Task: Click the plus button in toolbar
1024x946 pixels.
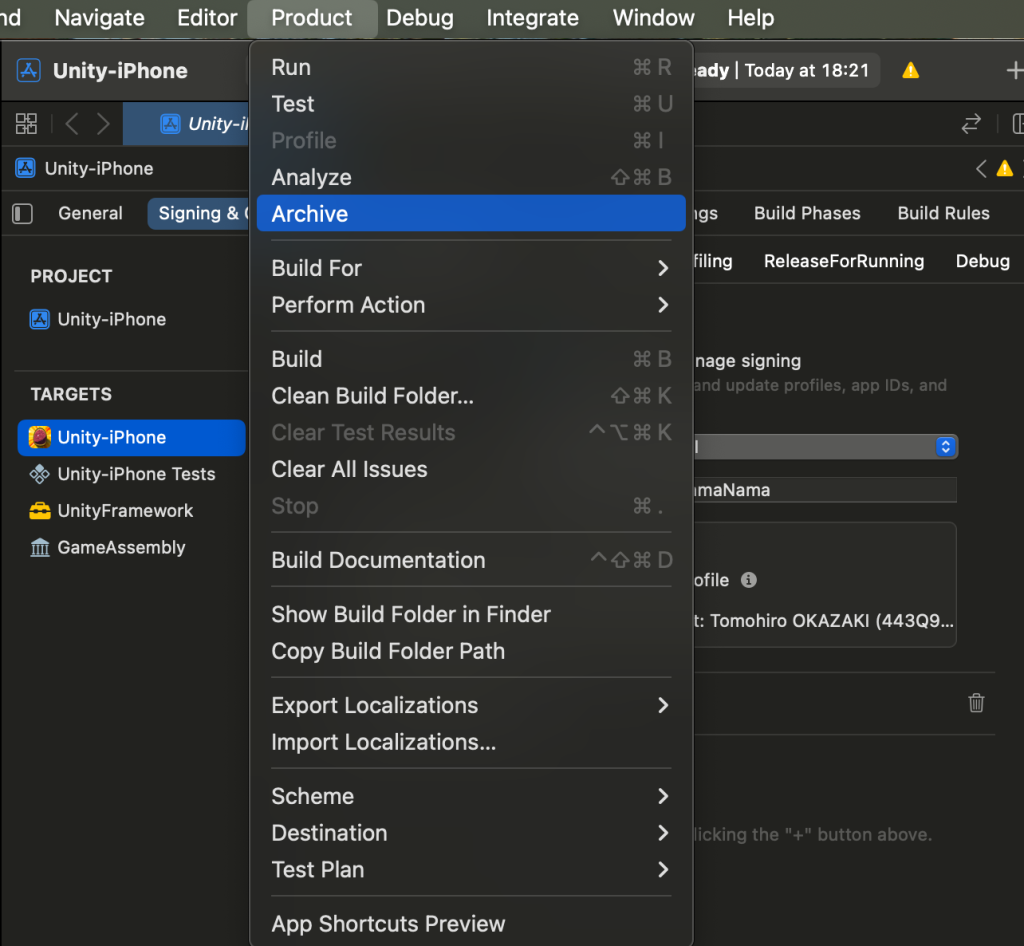Action: (x=1014, y=71)
